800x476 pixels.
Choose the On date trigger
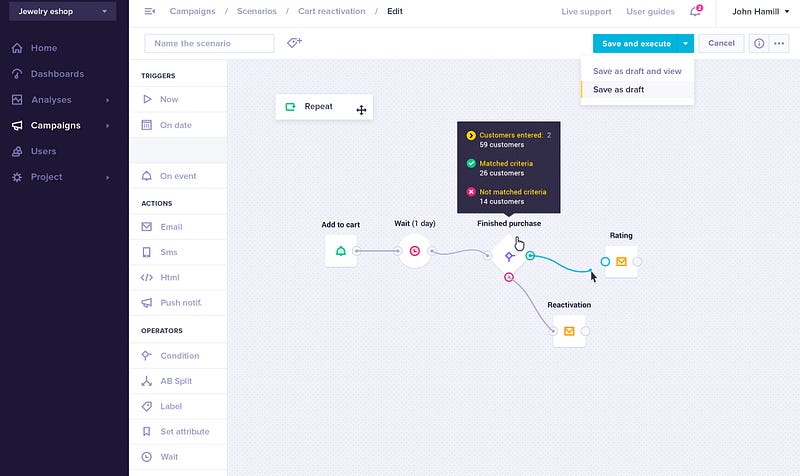[178, 125]
